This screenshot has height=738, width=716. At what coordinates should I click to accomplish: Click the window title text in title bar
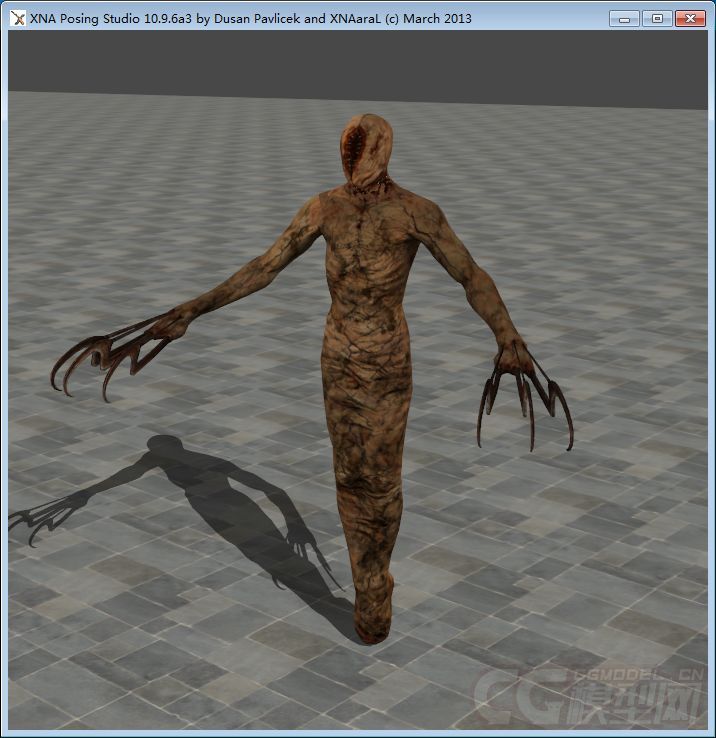(x=250, y=18)
